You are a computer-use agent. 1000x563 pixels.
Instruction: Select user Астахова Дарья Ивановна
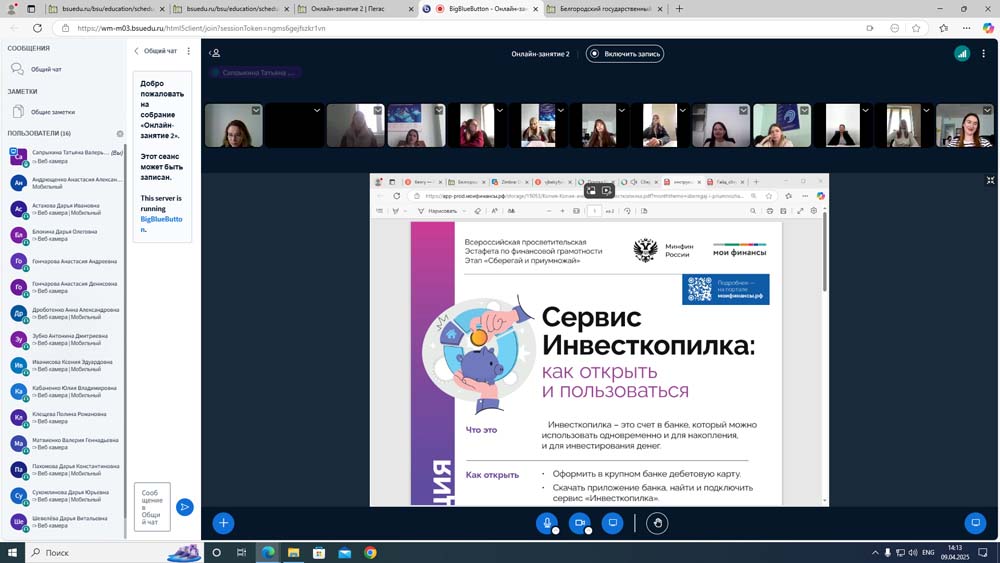click(x=66, y=209)
